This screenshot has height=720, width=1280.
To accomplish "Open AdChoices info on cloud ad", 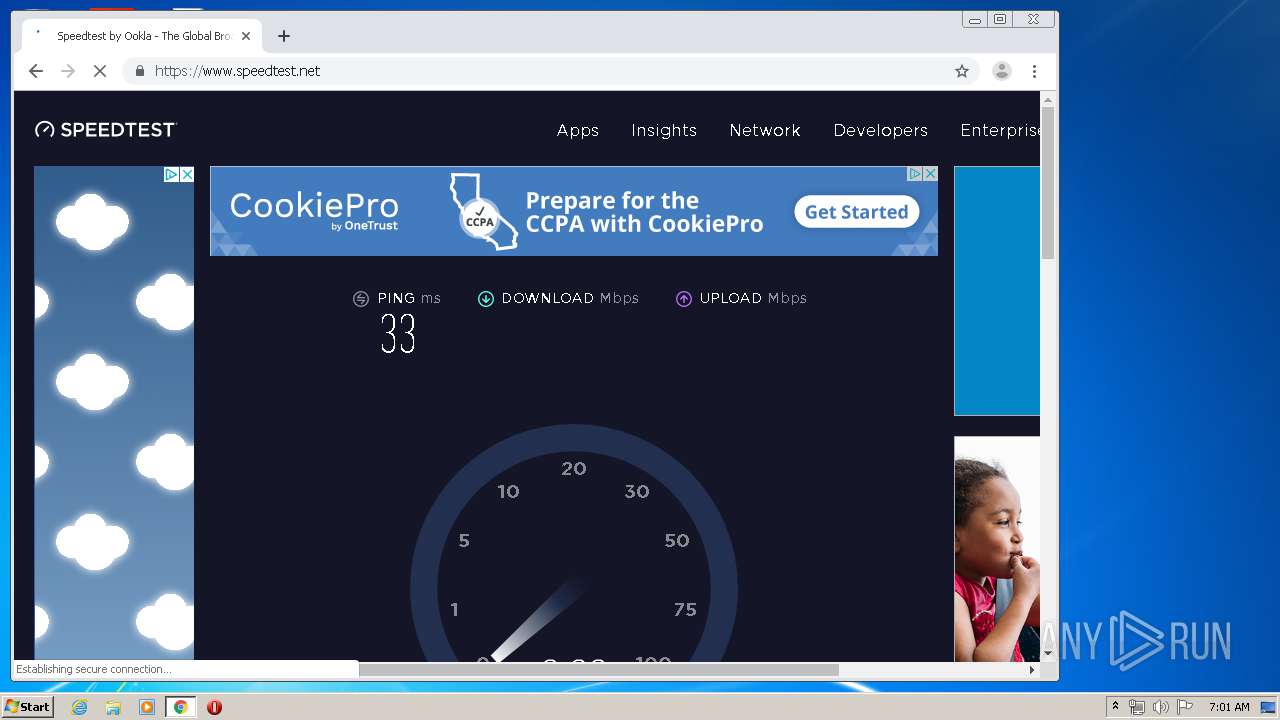I will click(x=171, y=174).
